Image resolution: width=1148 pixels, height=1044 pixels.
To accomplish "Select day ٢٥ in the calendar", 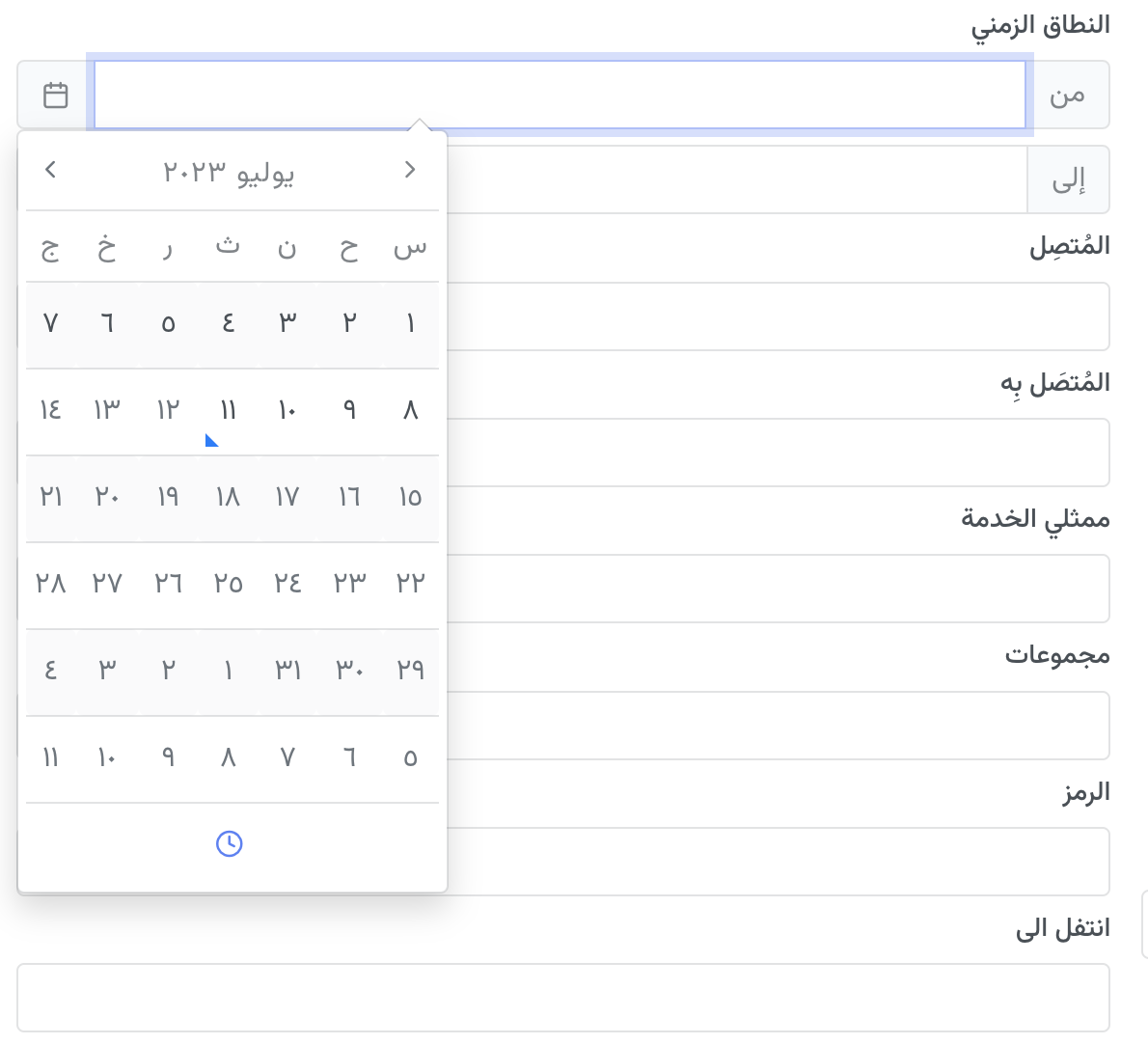I will point(229,584).
